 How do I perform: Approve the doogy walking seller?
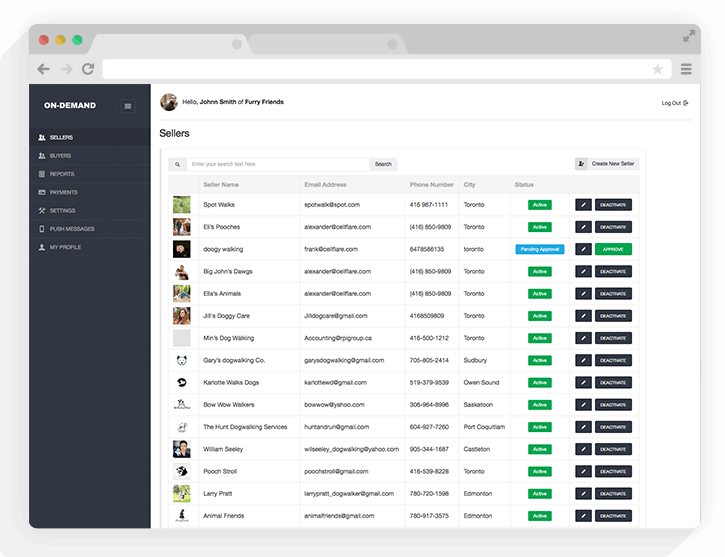tap(613, 249)
